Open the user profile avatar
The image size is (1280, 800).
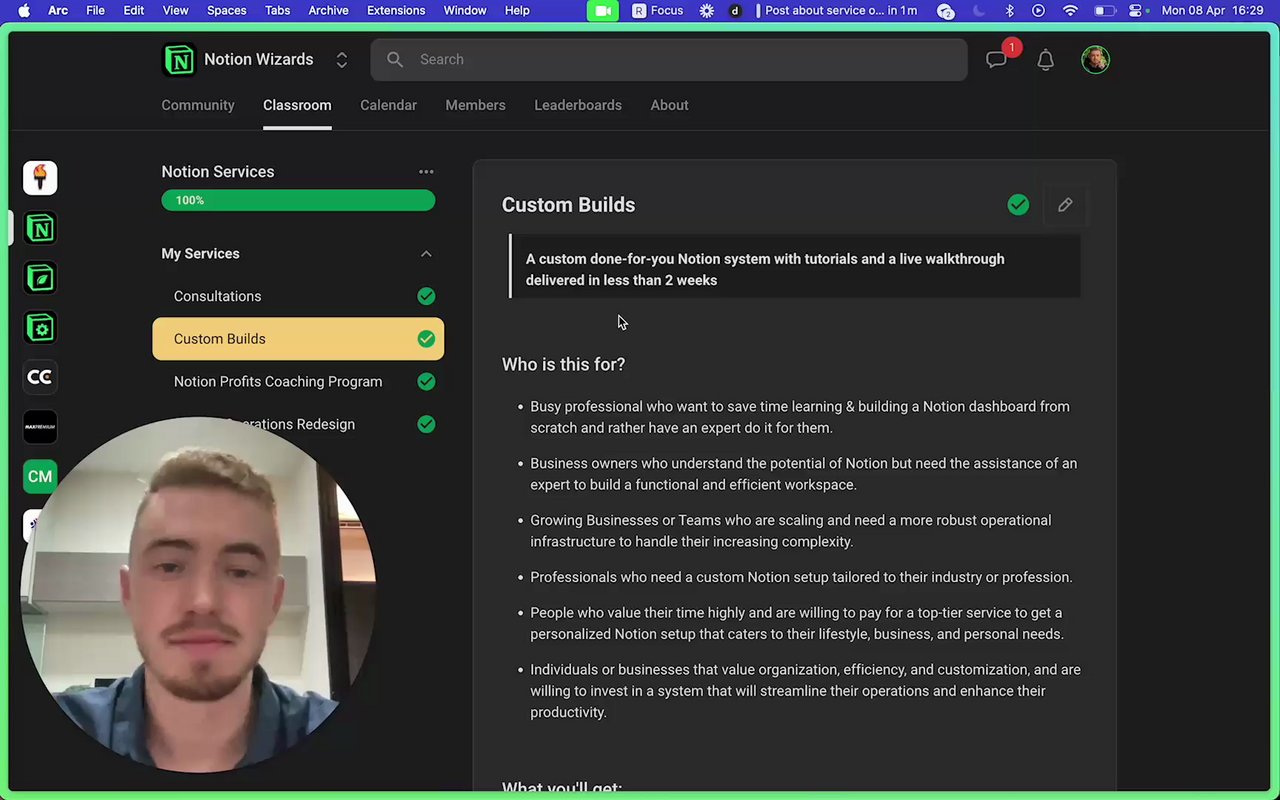click(x=1096, y=60)
